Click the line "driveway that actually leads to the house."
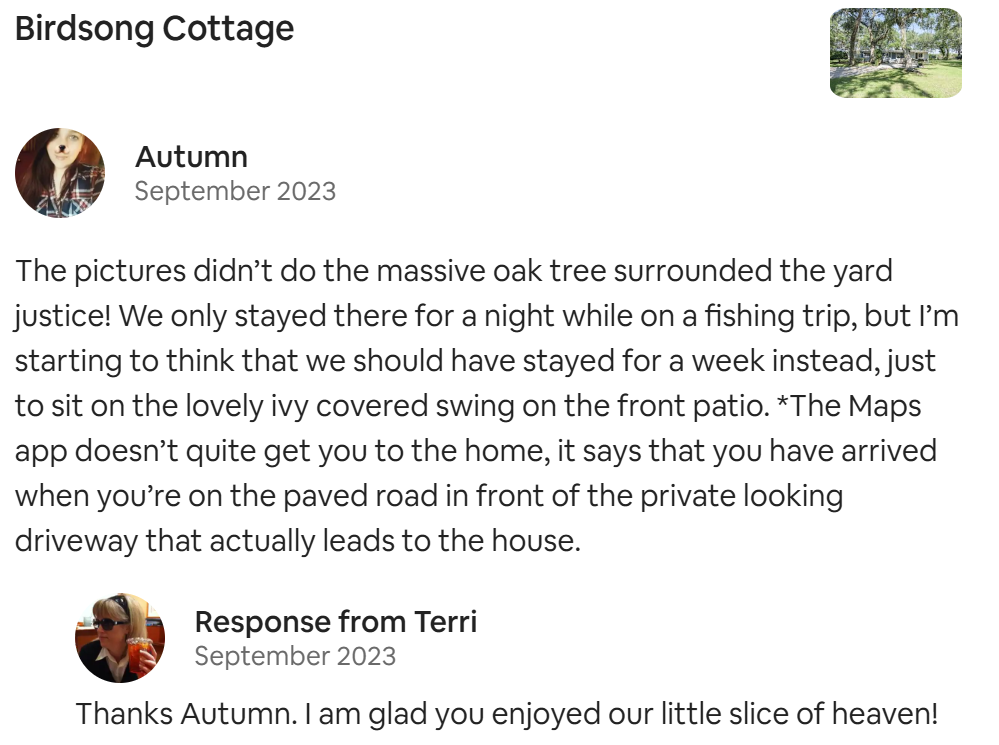The image size is (999, 745). coord(298,541)
